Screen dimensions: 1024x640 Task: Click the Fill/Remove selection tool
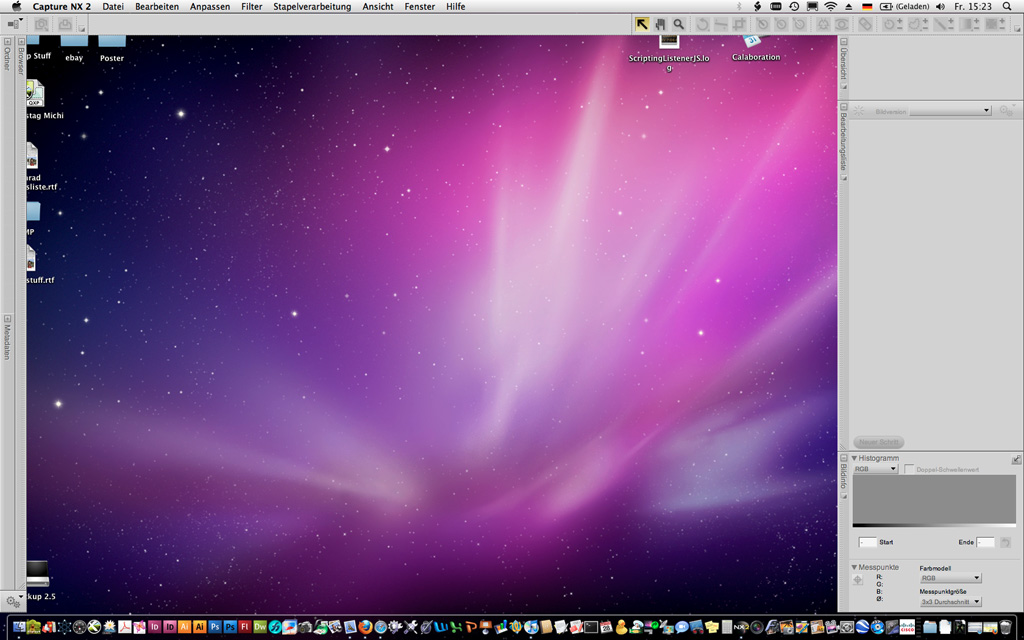click(x=995, y=24)
